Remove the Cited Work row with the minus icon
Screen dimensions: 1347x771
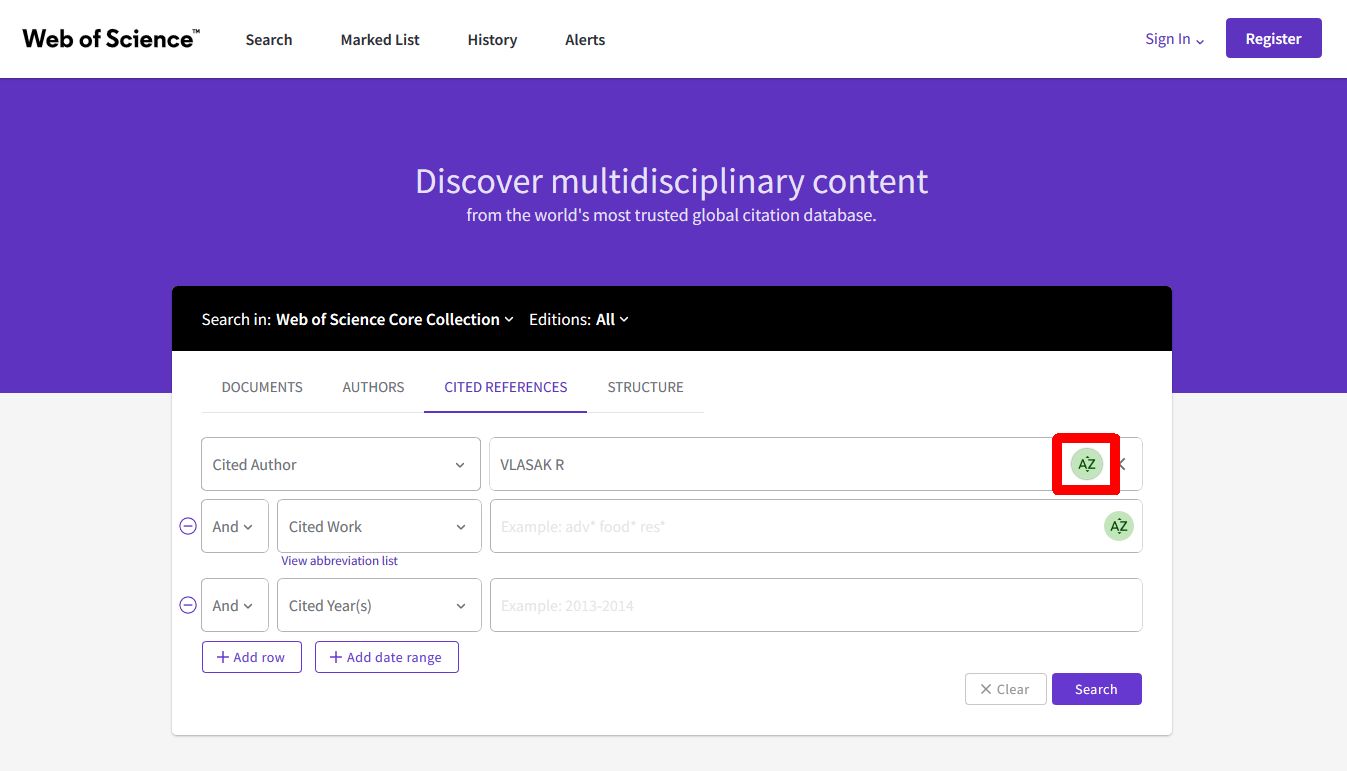[188, 526]
